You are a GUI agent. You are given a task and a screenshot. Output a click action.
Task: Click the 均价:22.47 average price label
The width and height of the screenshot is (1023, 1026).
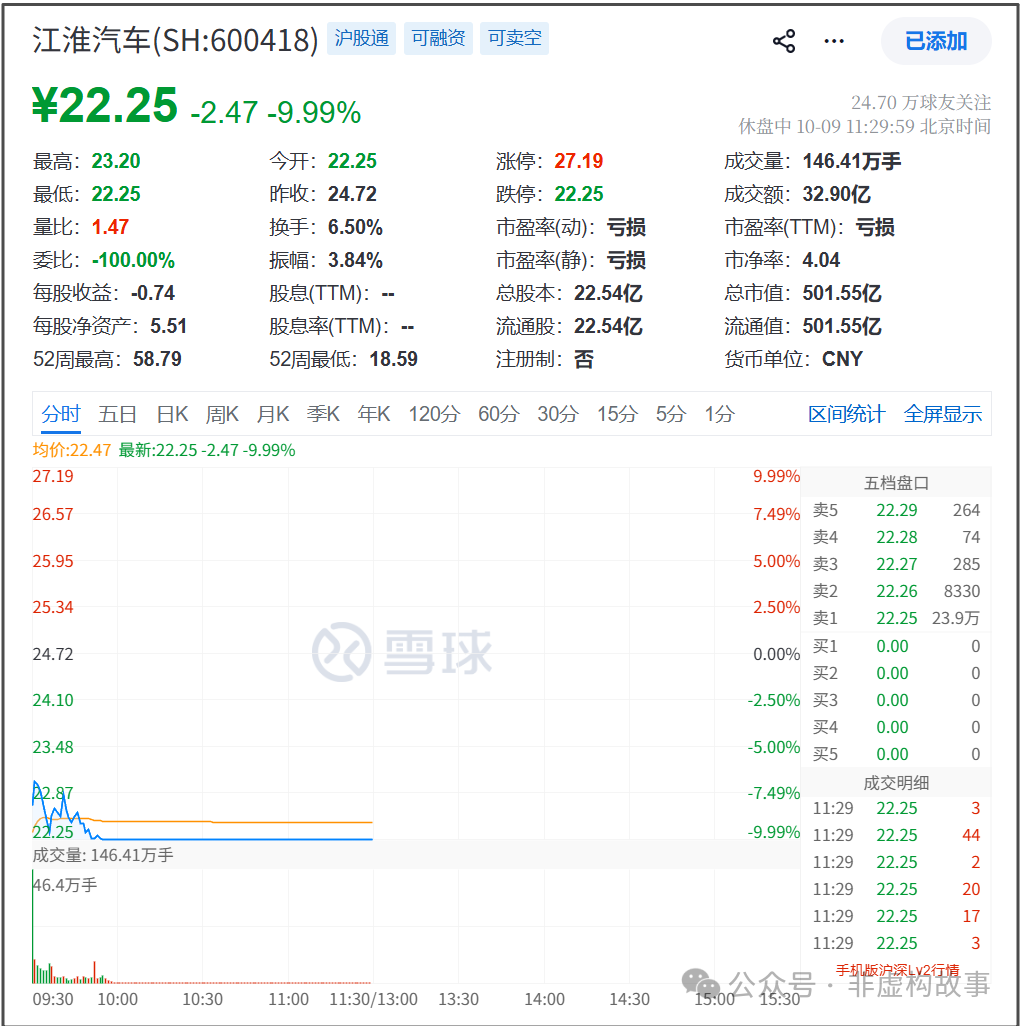point(72,450)
